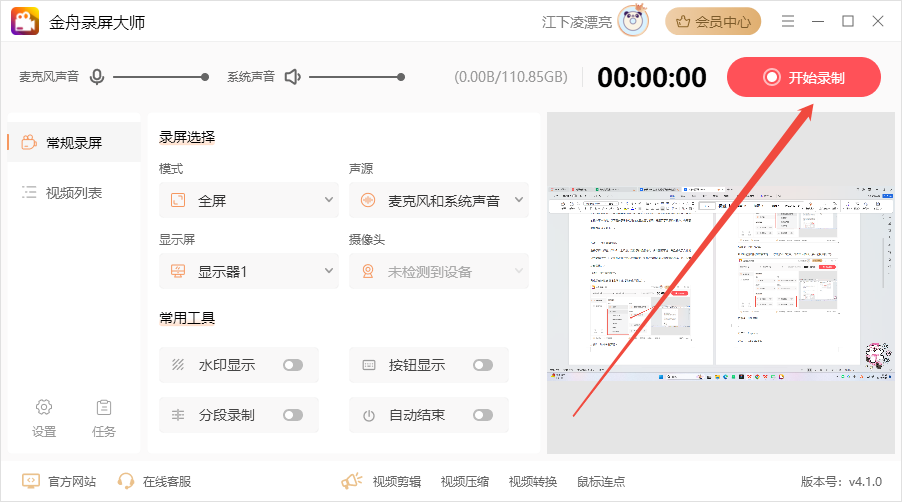Click the 在线客服 headset icon
The height and width of the screenshot is (502, 902).
click(x=125, y=481)
